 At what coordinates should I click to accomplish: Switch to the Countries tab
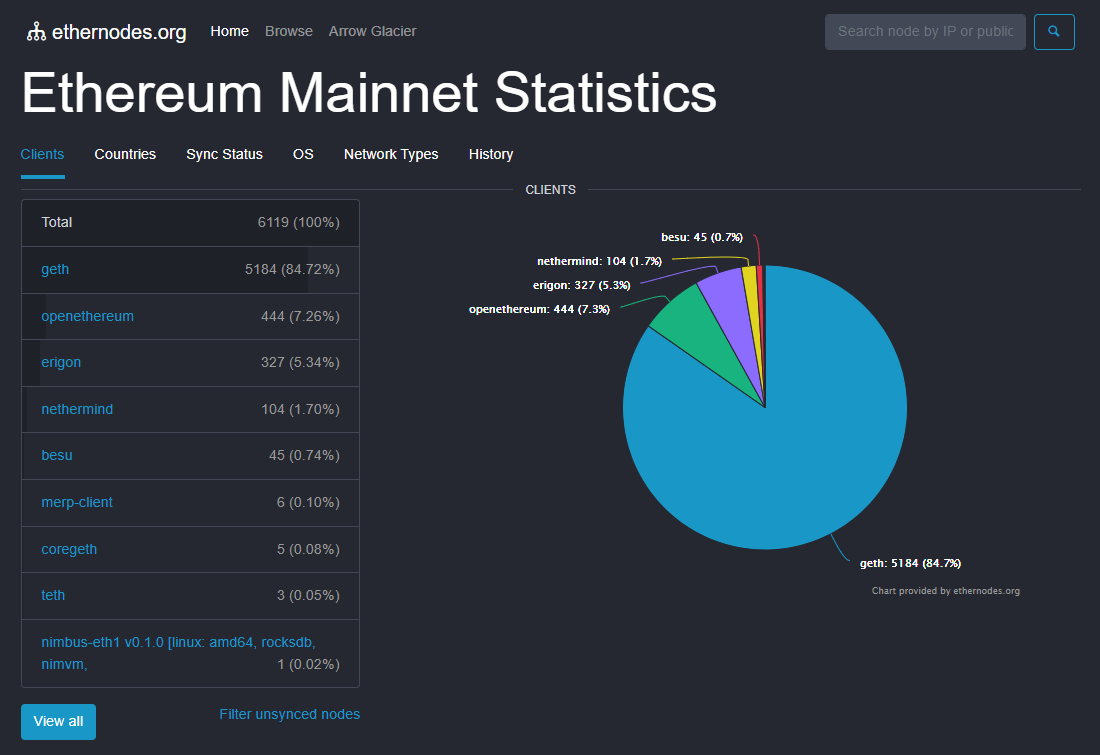(x=125, y=154)
